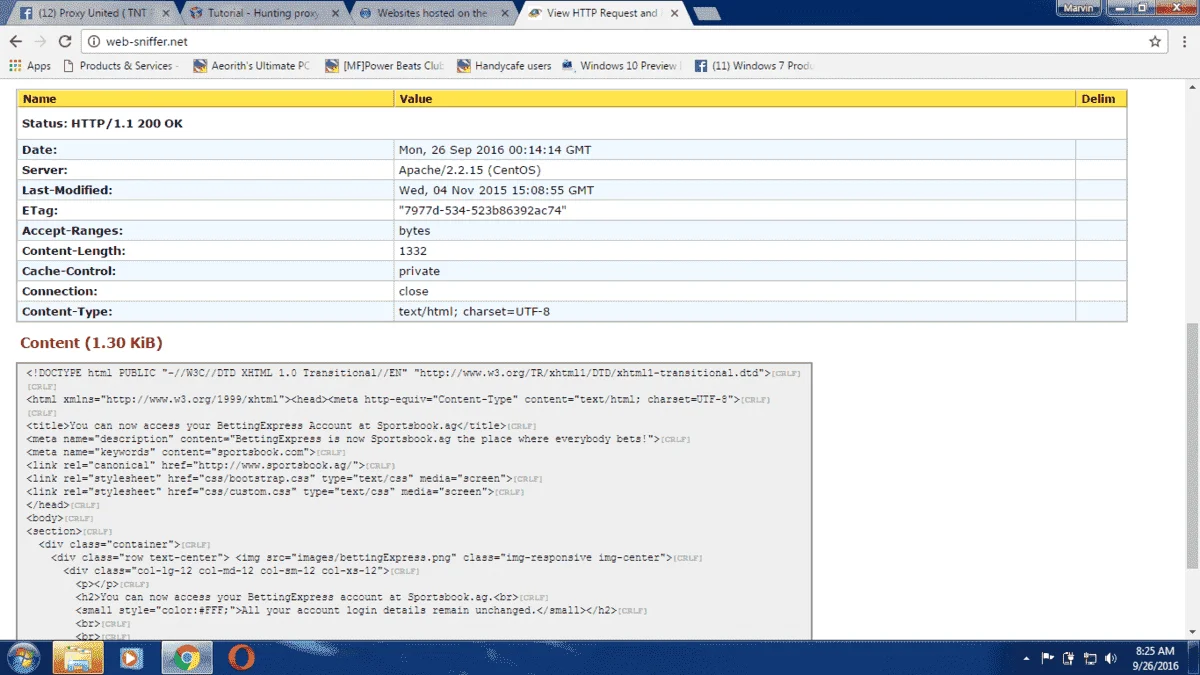Click the page vertical scrollbar thumb
The height and width of the screenshot is (675, 1200).
point(1191,444)
